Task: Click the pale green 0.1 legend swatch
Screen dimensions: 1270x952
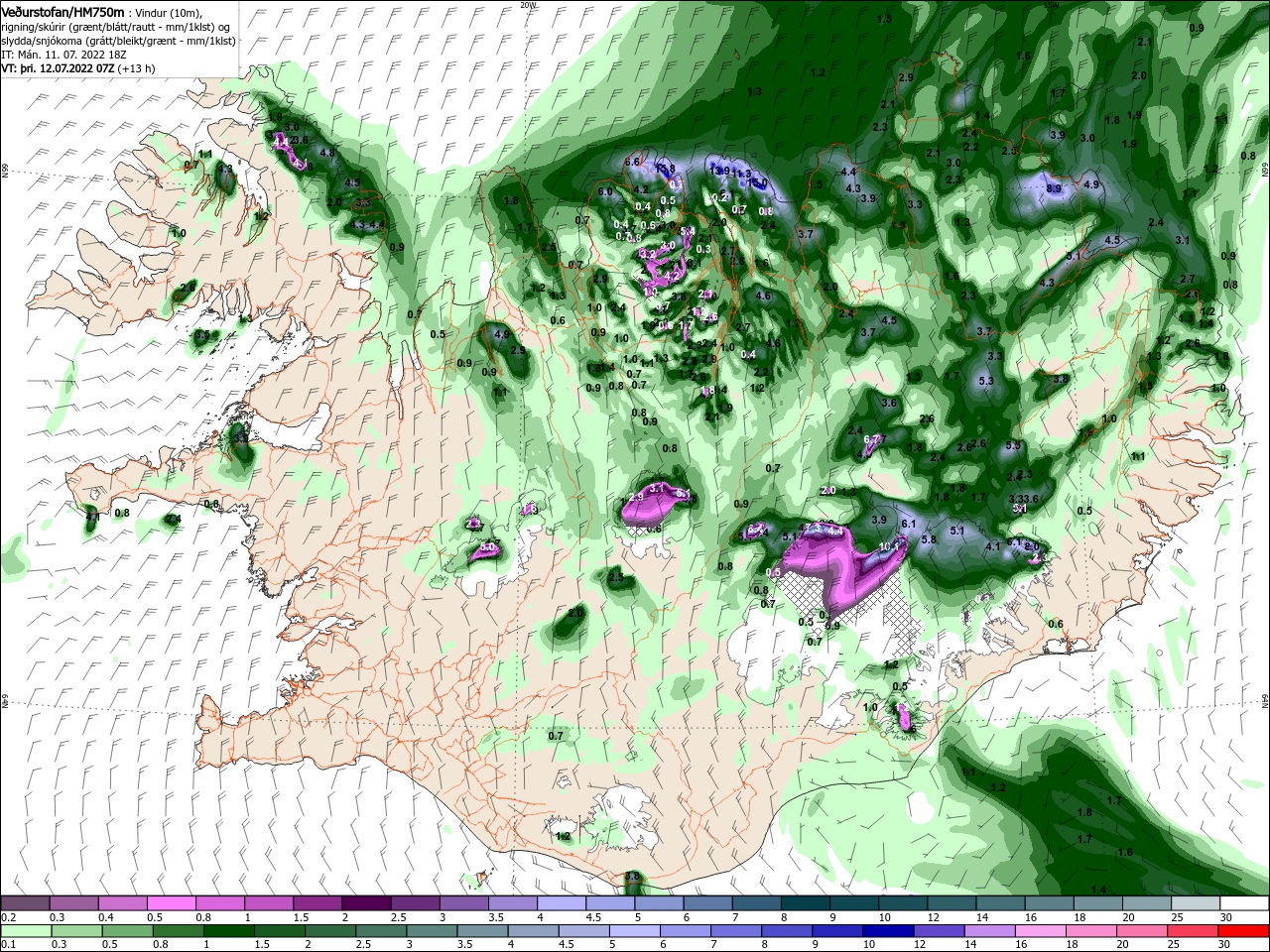Action: click(x=25, y=931)
